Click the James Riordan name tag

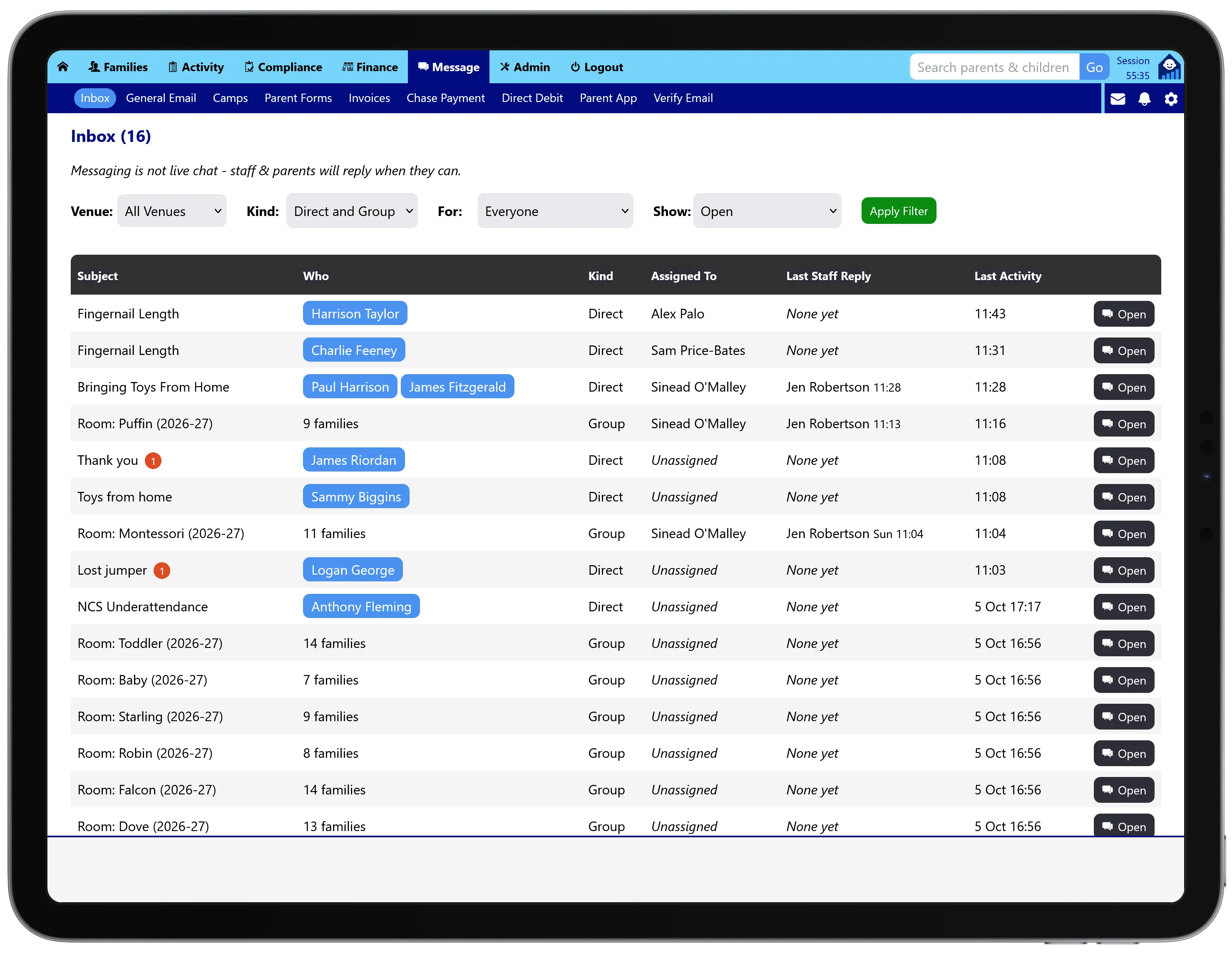tap(353, 460)
